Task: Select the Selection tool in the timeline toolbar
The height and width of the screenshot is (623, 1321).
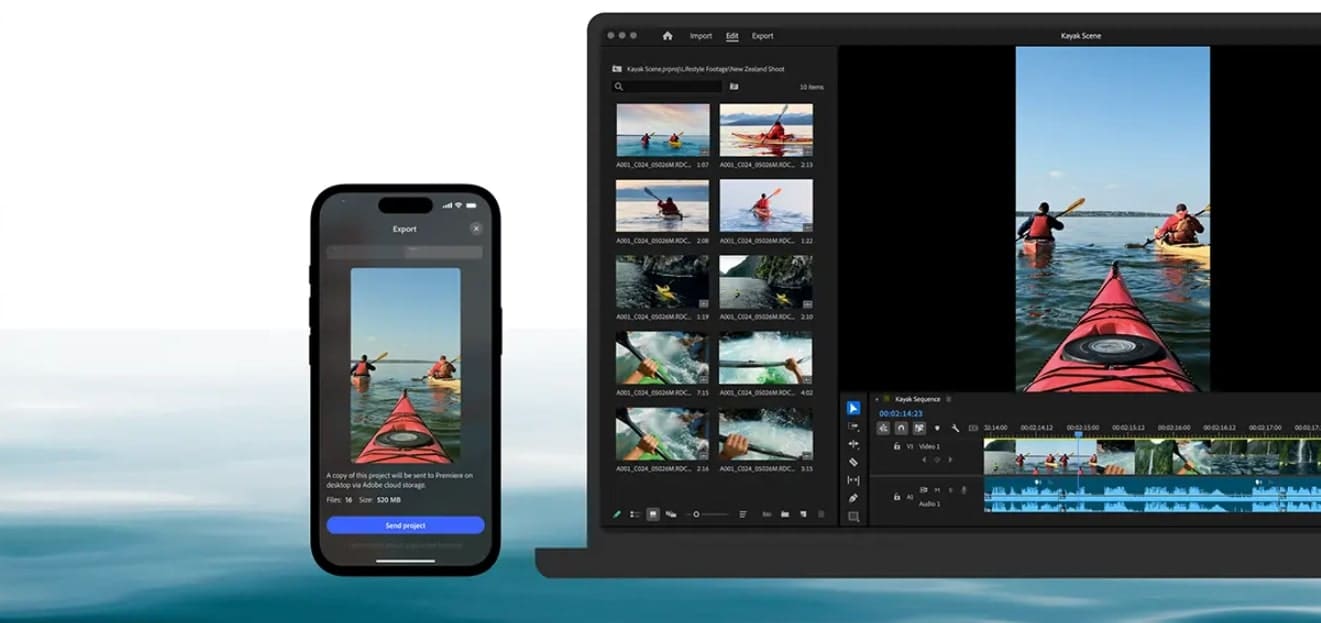Action: point(853,408)
